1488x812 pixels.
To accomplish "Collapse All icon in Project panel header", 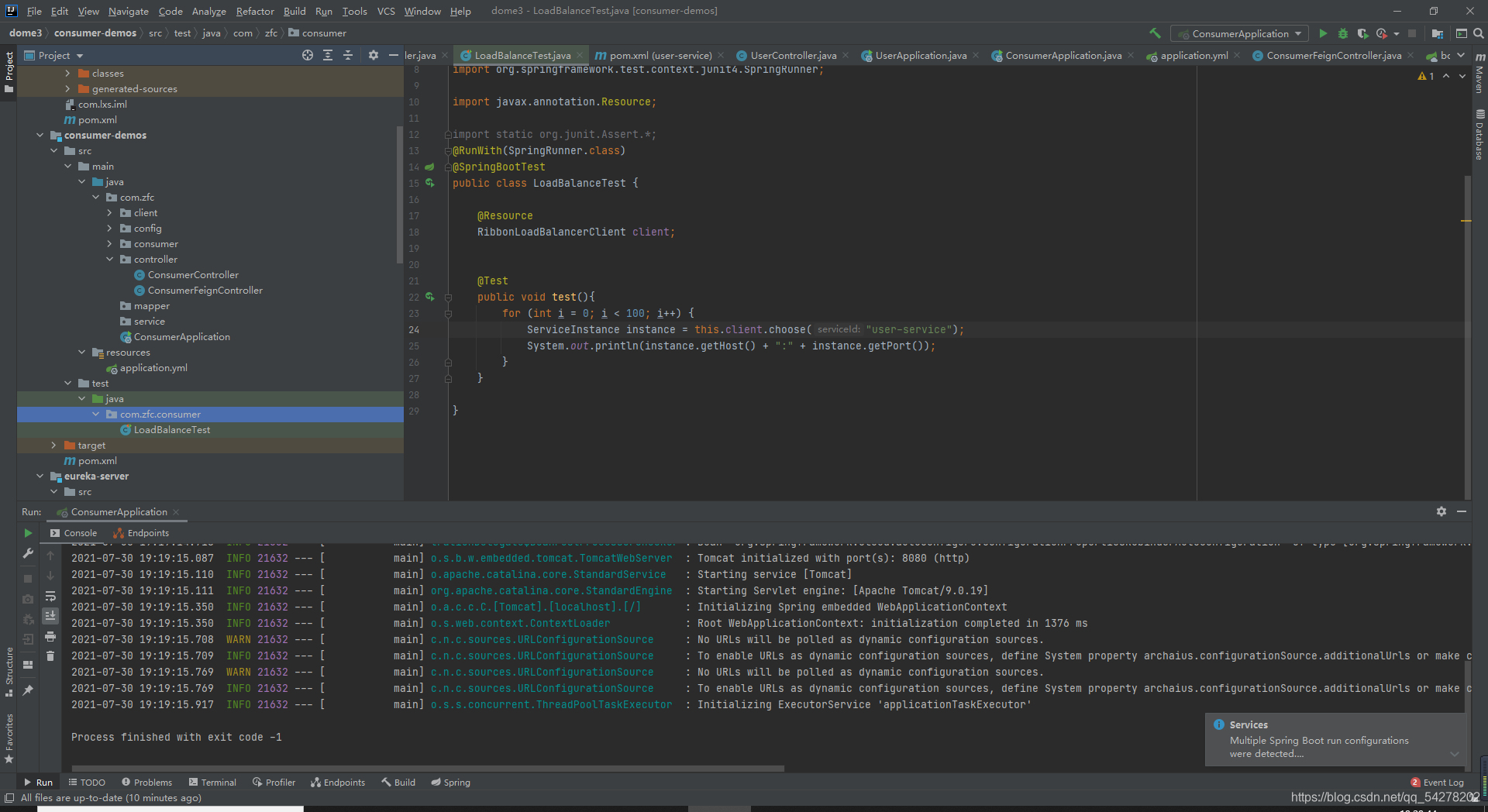I will click(348, 55).
